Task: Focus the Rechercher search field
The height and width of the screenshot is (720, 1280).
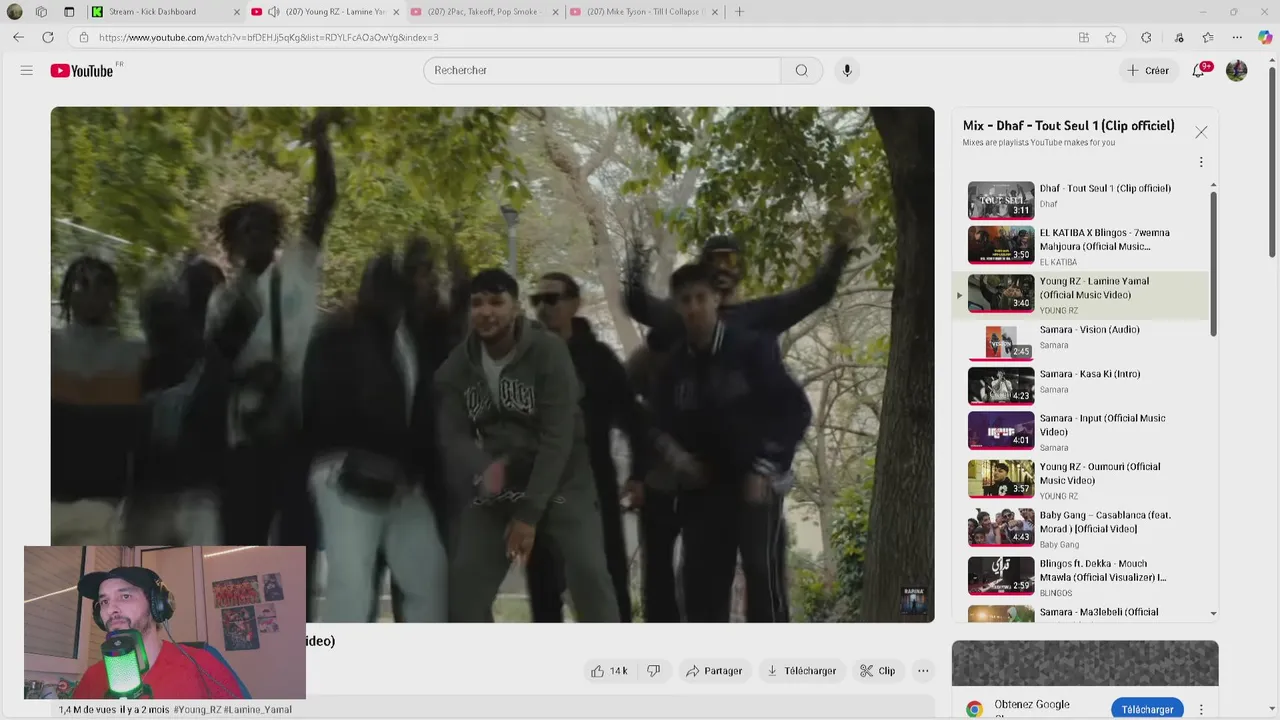Action: [602, 71]
